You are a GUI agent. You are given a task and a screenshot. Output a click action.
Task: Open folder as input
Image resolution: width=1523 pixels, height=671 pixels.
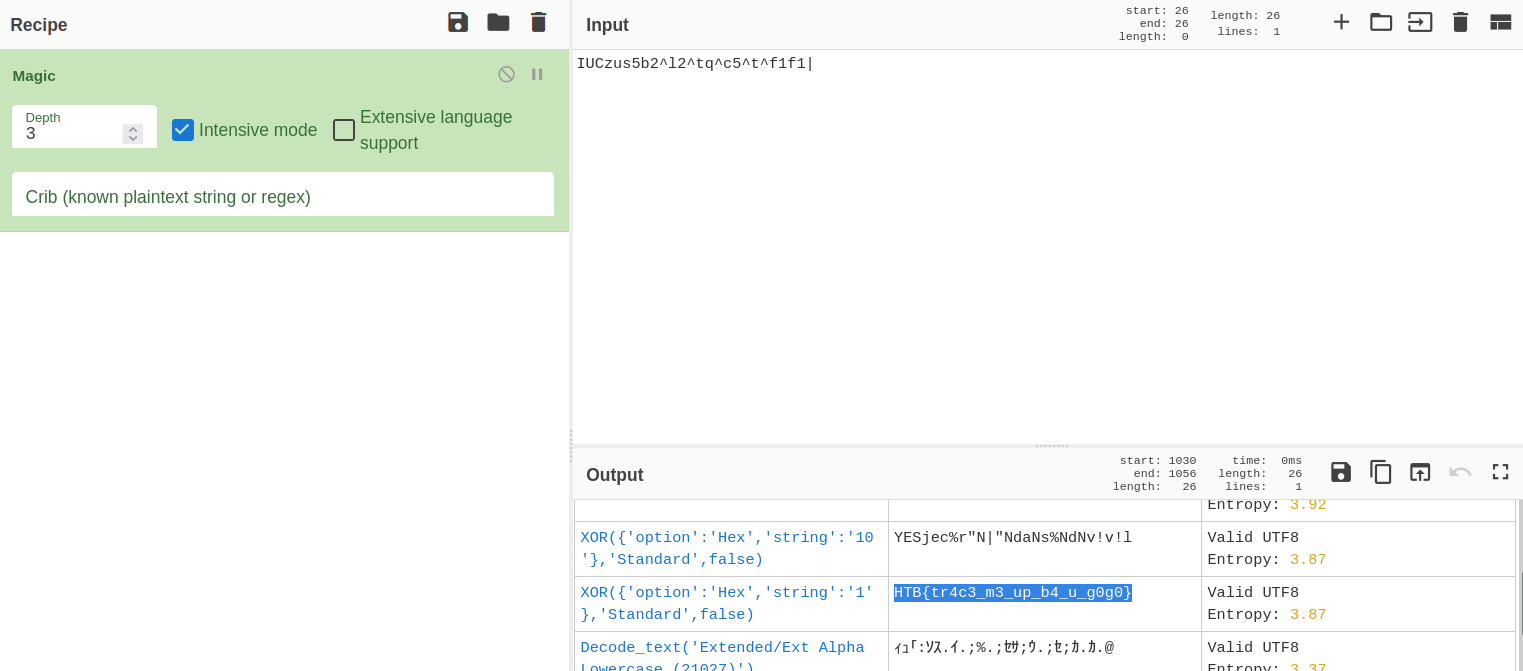click(x=1381, y=22)
